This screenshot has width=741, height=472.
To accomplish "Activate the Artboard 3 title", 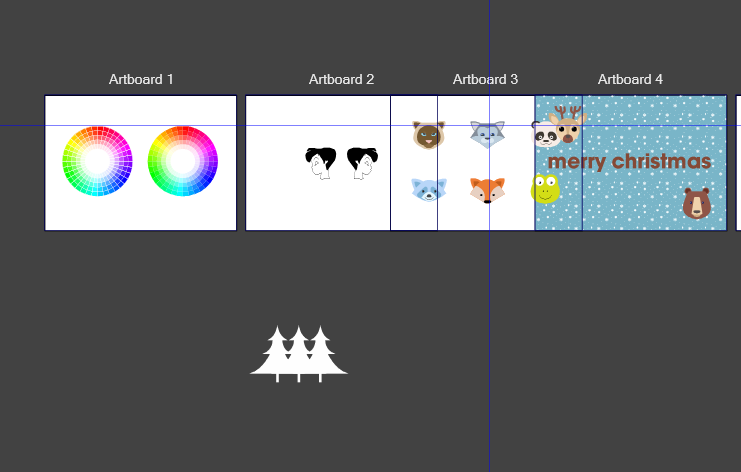I will coord(485,79).
